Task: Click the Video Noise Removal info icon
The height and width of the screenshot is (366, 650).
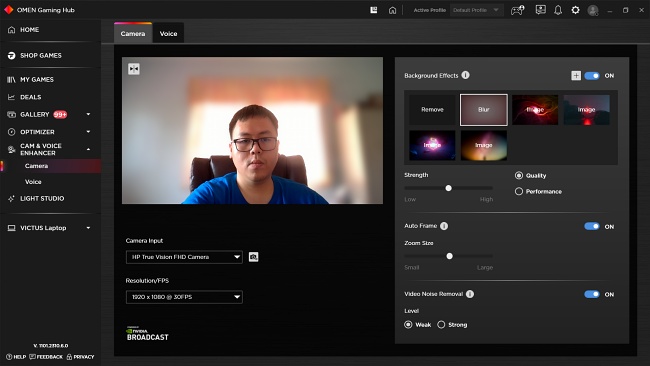Action: [470, 294]
